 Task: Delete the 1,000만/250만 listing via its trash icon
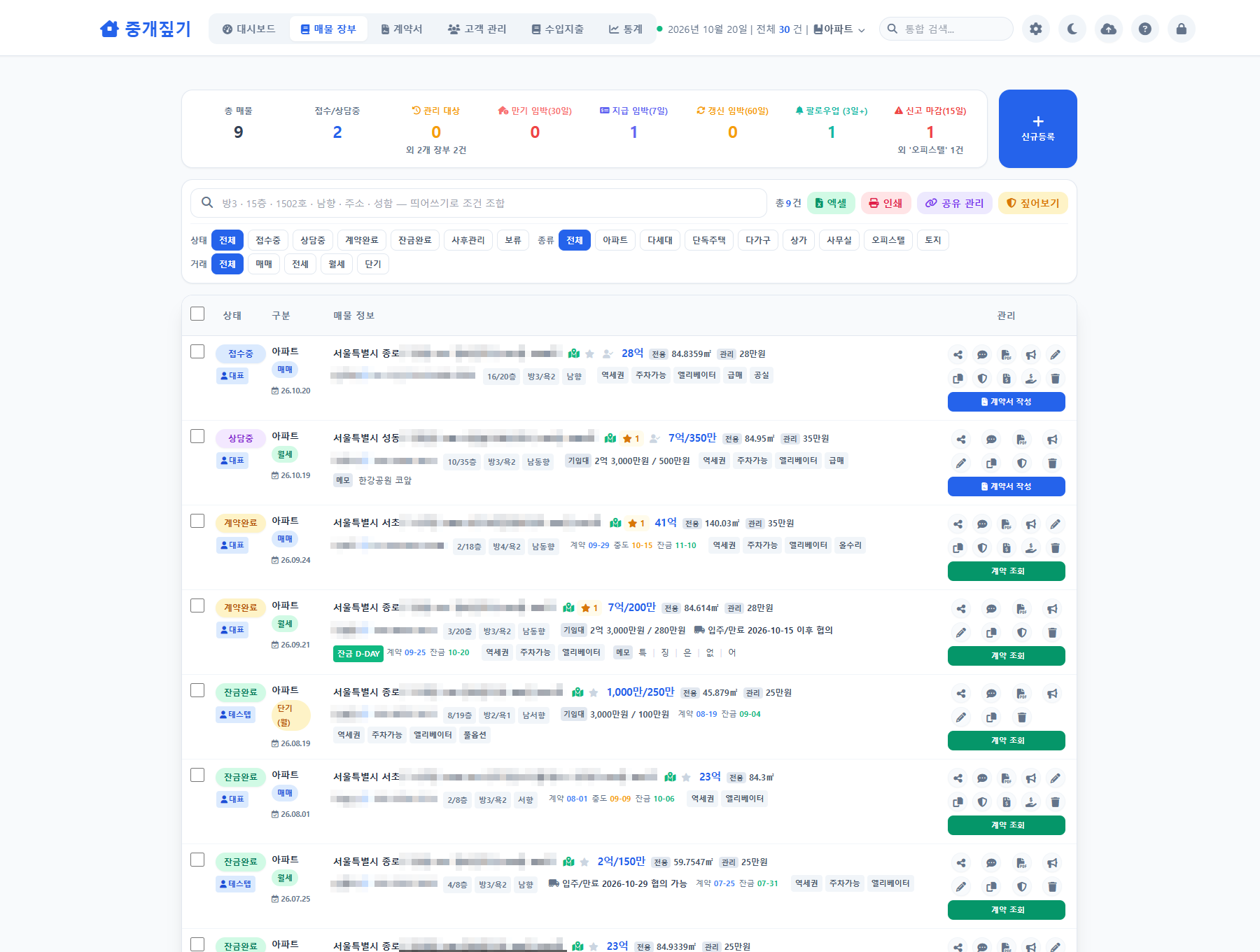click(x=1022, y=717)
